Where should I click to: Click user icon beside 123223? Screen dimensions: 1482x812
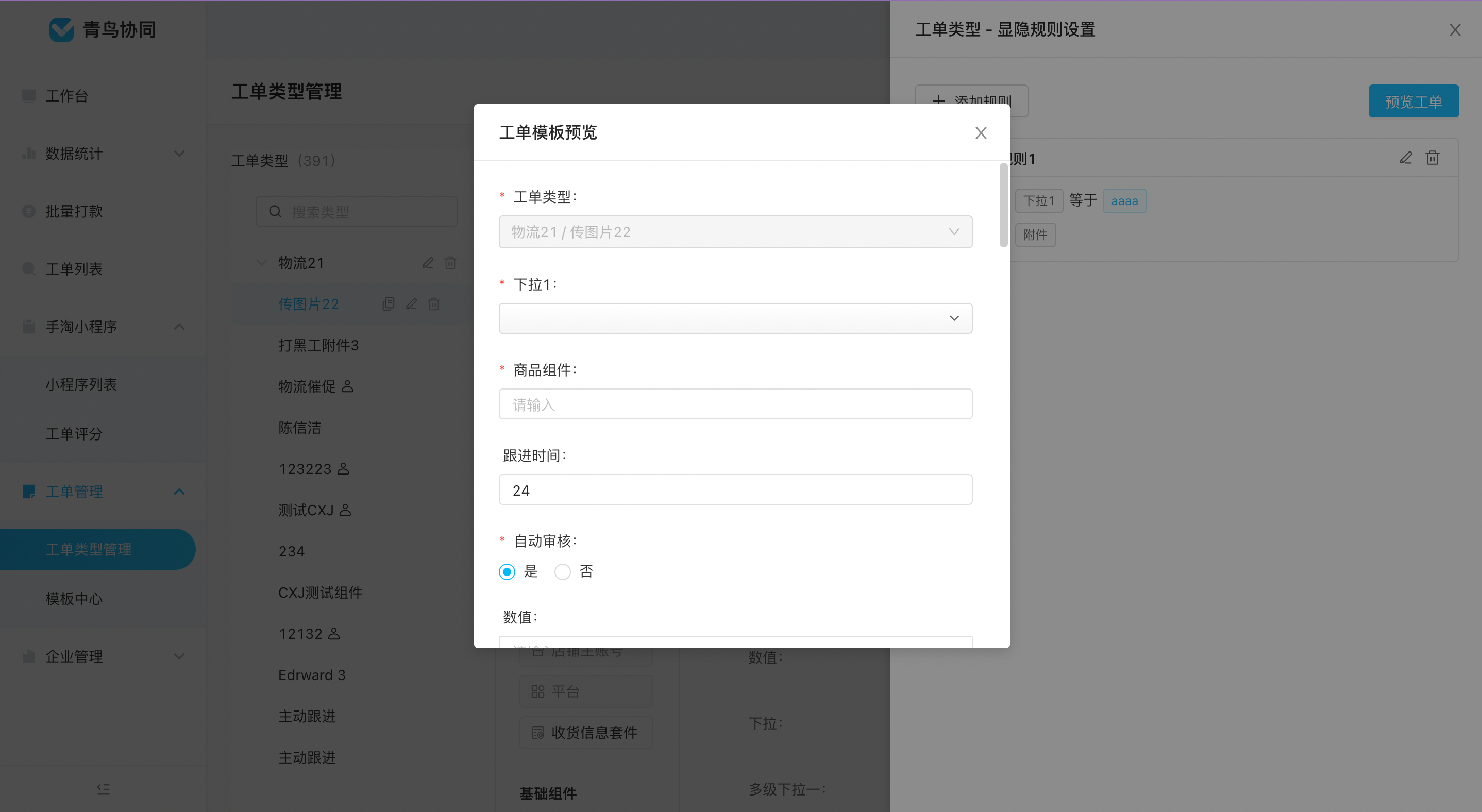343,469
